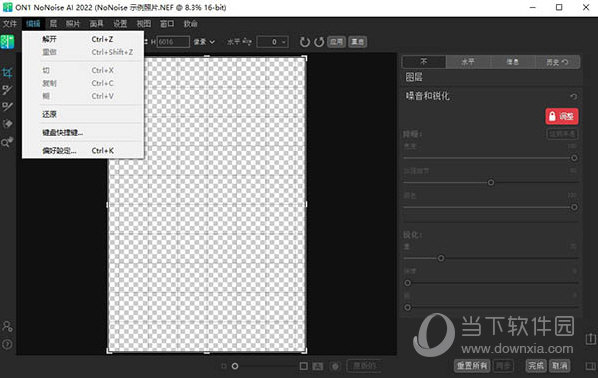Open 键盘快捷键... from the edit menu
Viewport: 598px width, 378px height.
[83, 132]
